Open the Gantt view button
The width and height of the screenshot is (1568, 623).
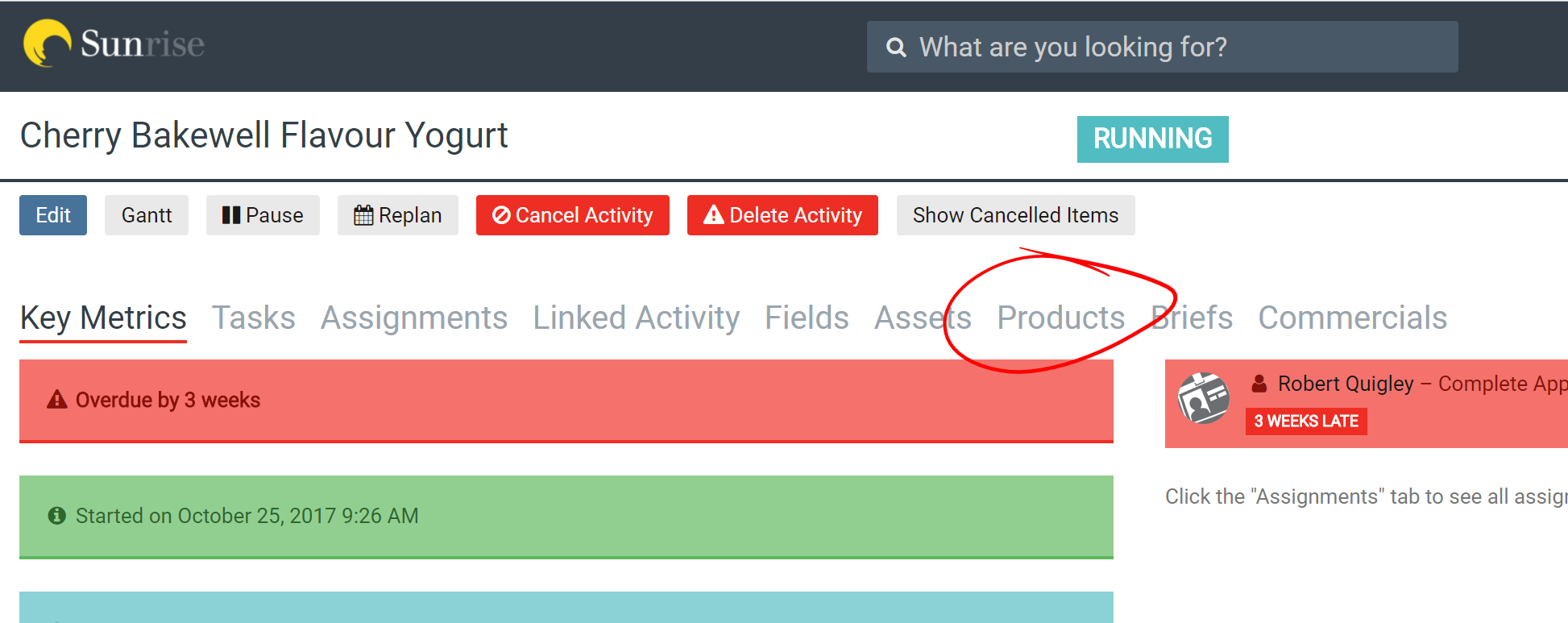[x=147, y=215]
